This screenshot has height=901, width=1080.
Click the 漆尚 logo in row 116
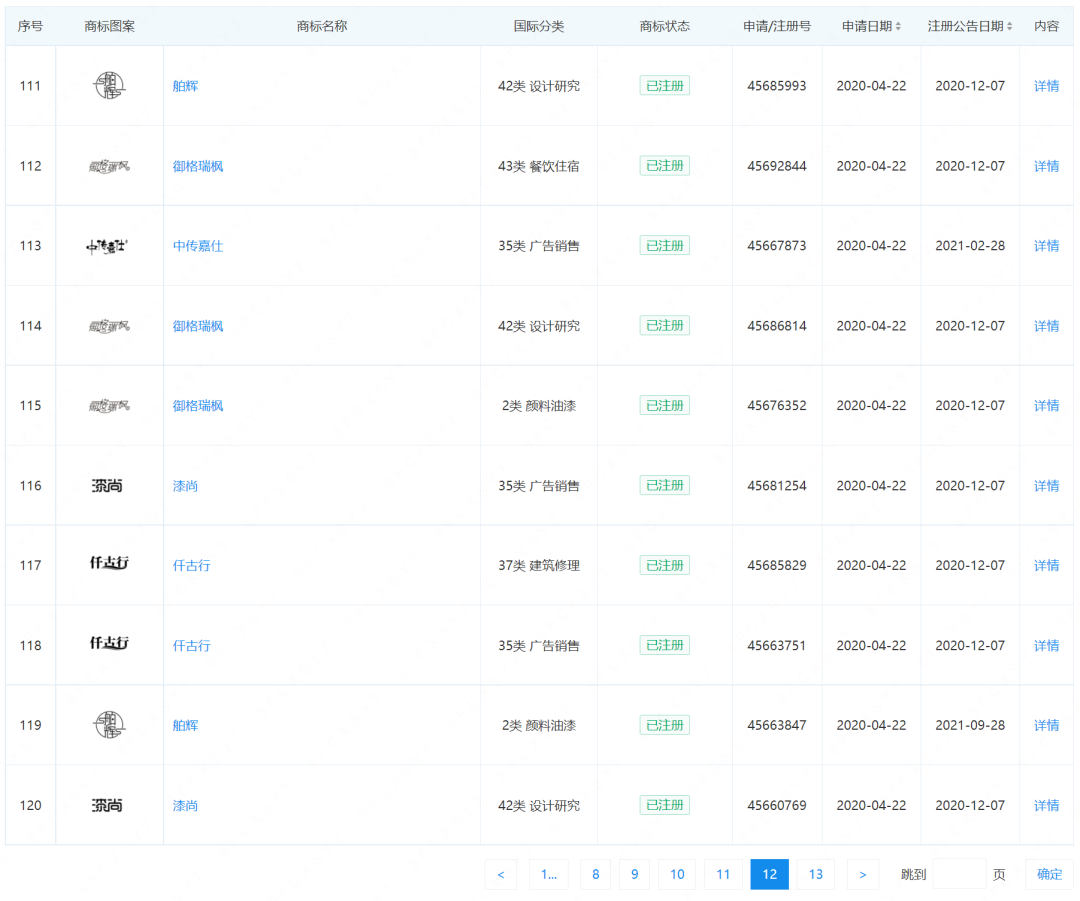108,486
